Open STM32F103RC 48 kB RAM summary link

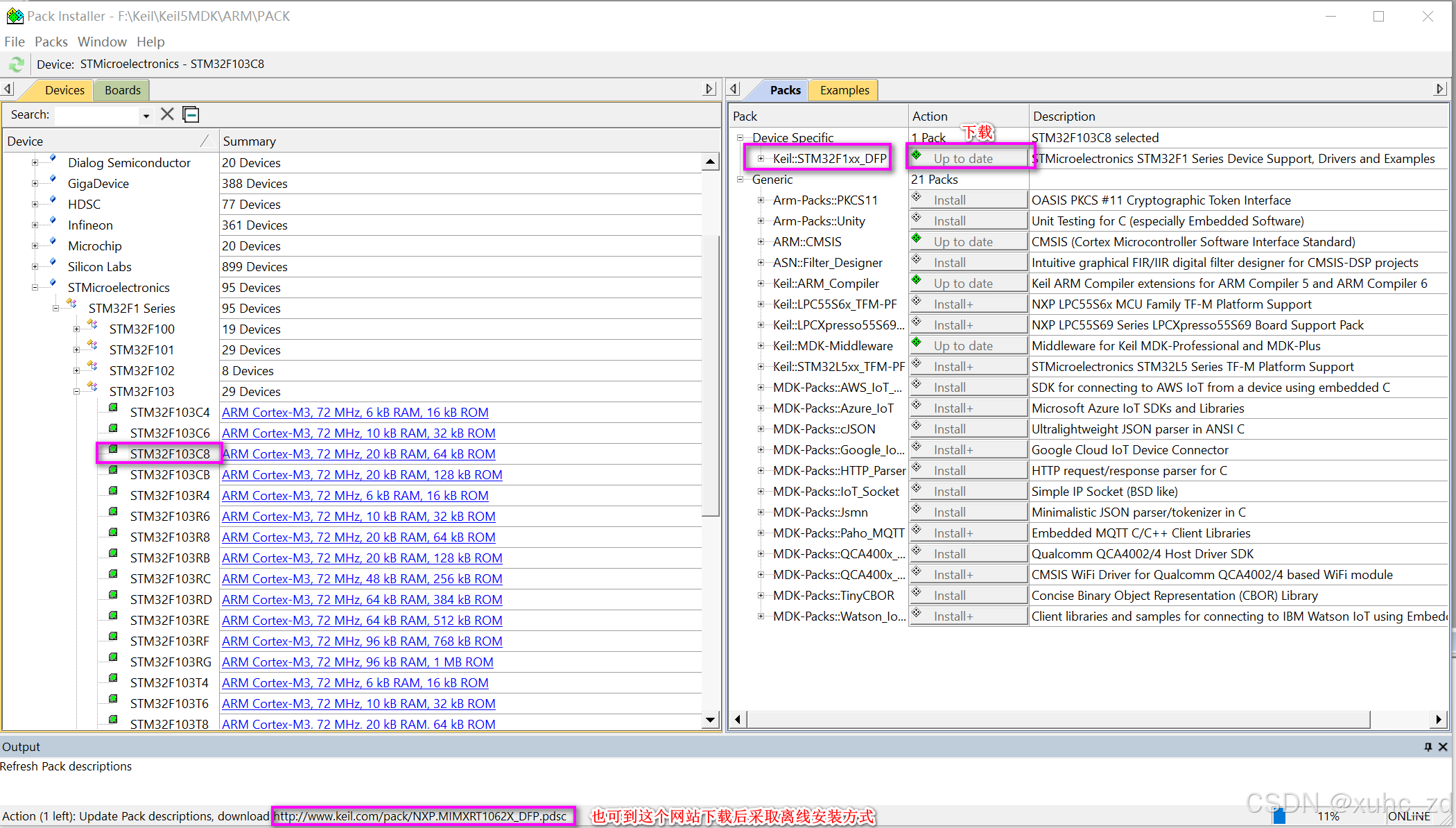[362, 579]
